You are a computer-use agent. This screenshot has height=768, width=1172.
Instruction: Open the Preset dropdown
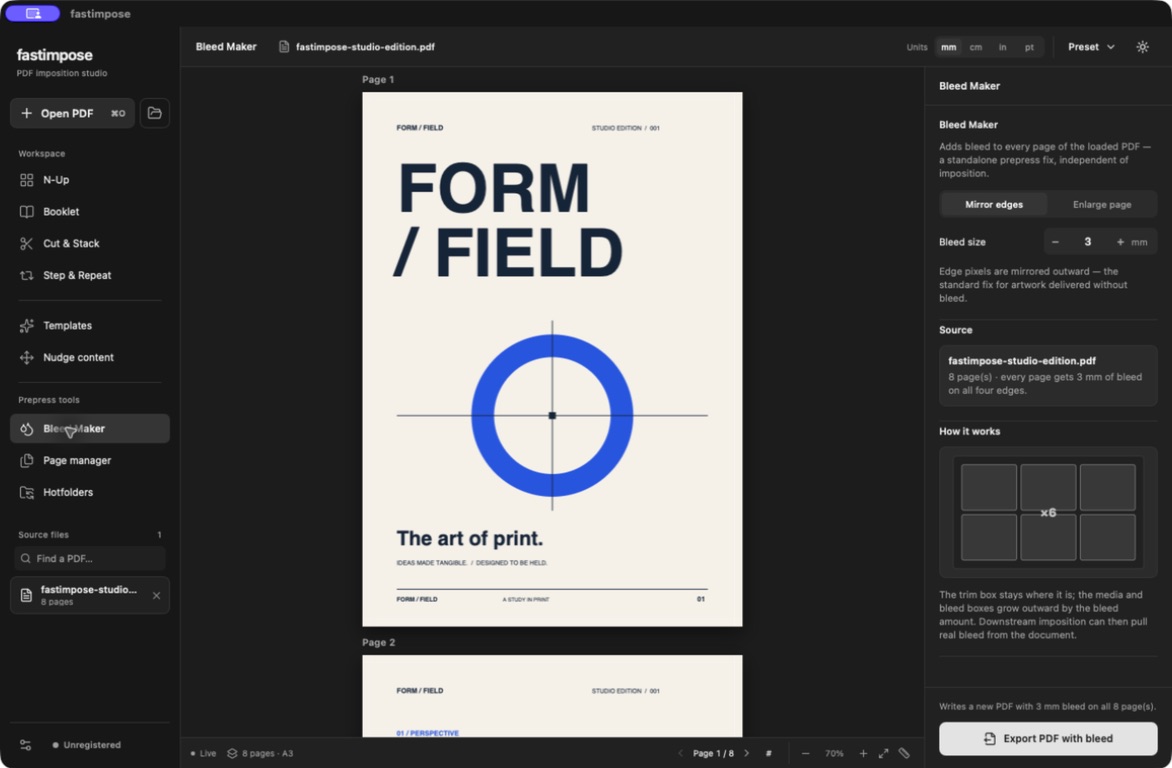[x=1091, y=46]
